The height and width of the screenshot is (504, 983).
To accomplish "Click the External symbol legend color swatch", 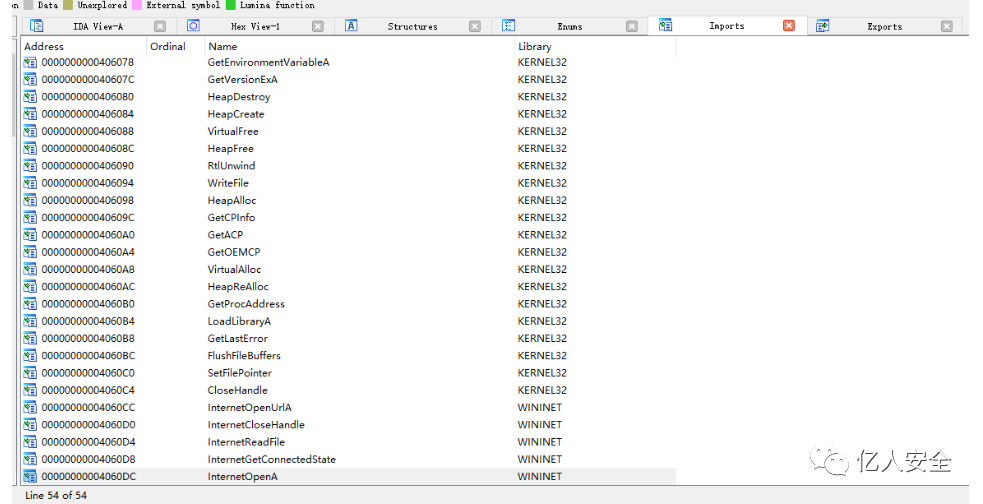I will (x=137, y=4).
